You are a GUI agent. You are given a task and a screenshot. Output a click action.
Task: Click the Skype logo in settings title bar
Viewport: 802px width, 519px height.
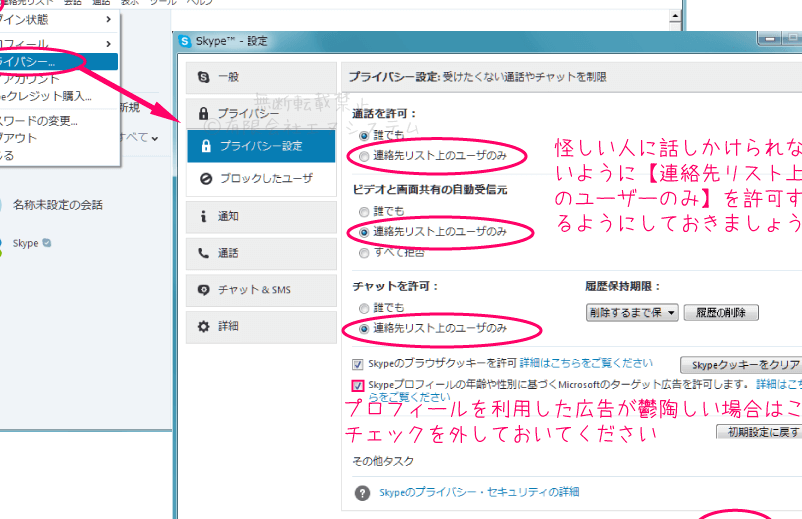[185, 41]
